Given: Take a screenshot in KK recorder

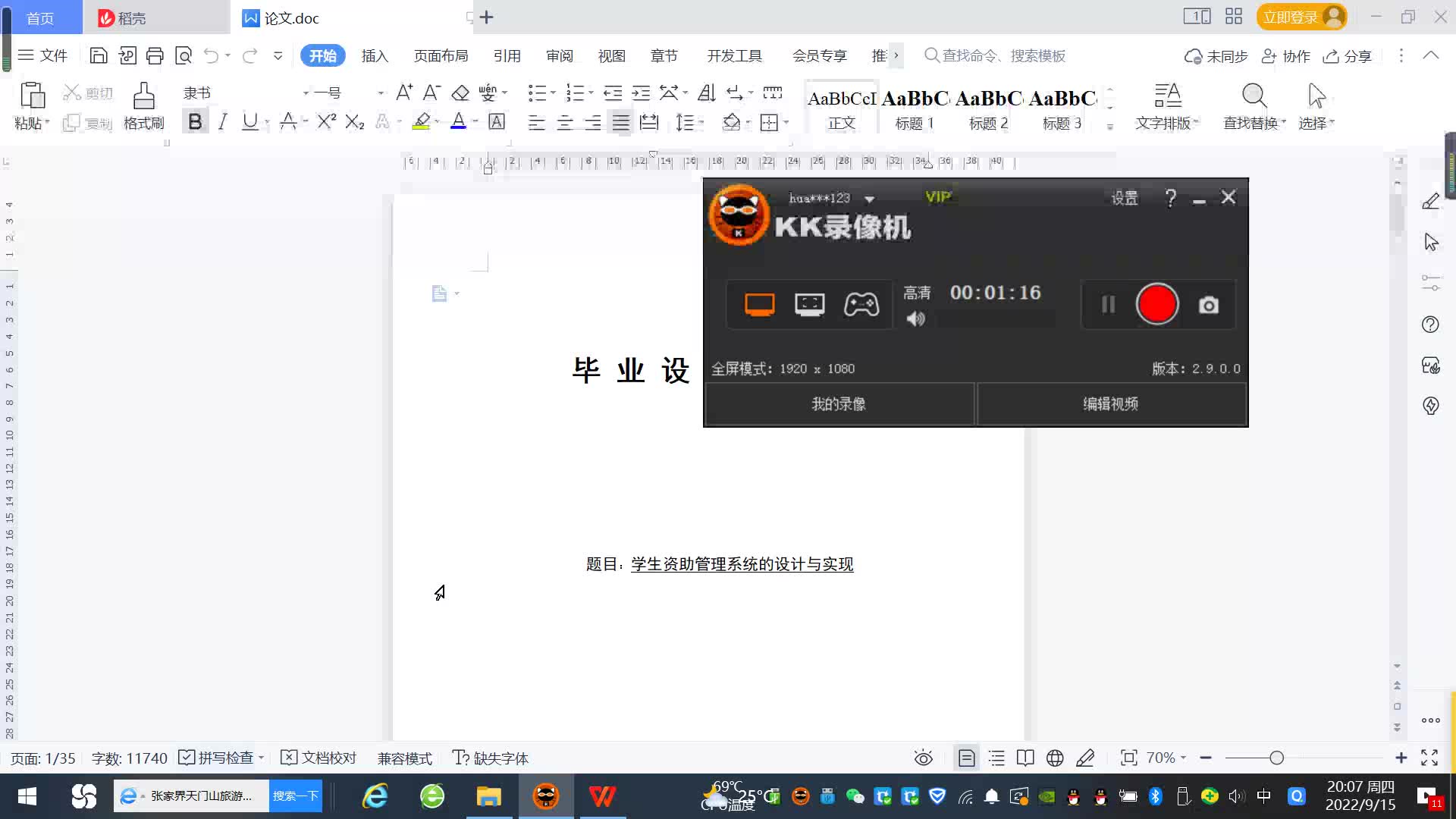Looking at the screenshot, I should click(1209, 305).
